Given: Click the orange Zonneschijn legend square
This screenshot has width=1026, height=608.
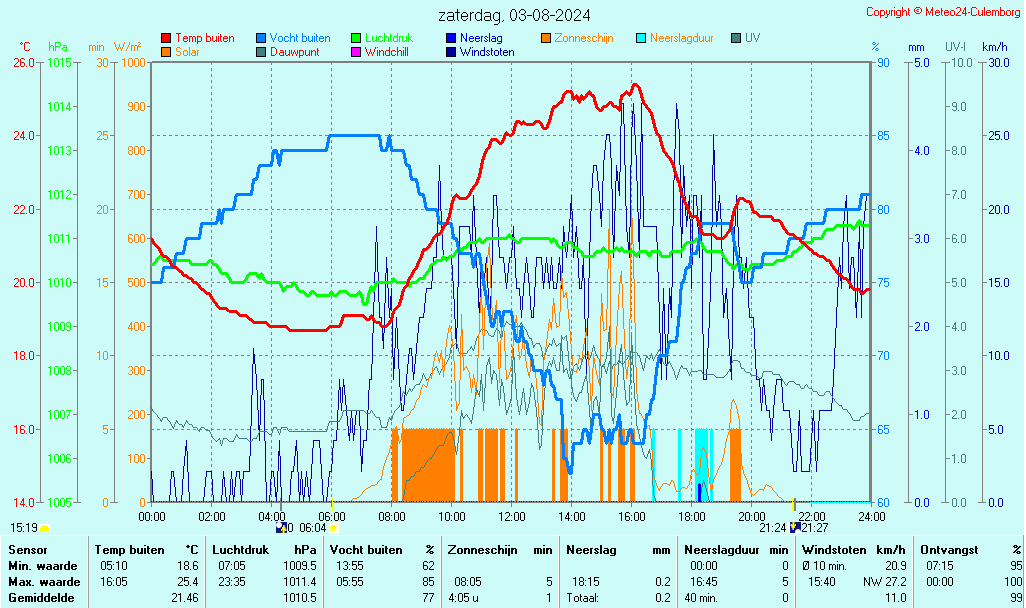Looking at the screenshot, I should 546,38.
